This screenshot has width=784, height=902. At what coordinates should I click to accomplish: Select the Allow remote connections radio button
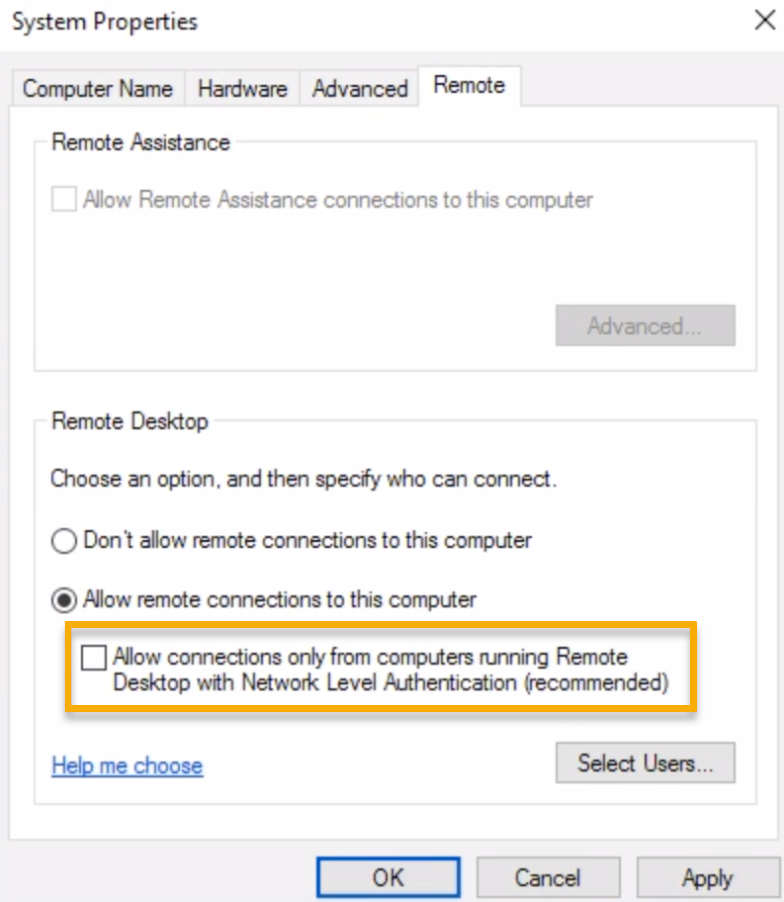click(64, 600)
